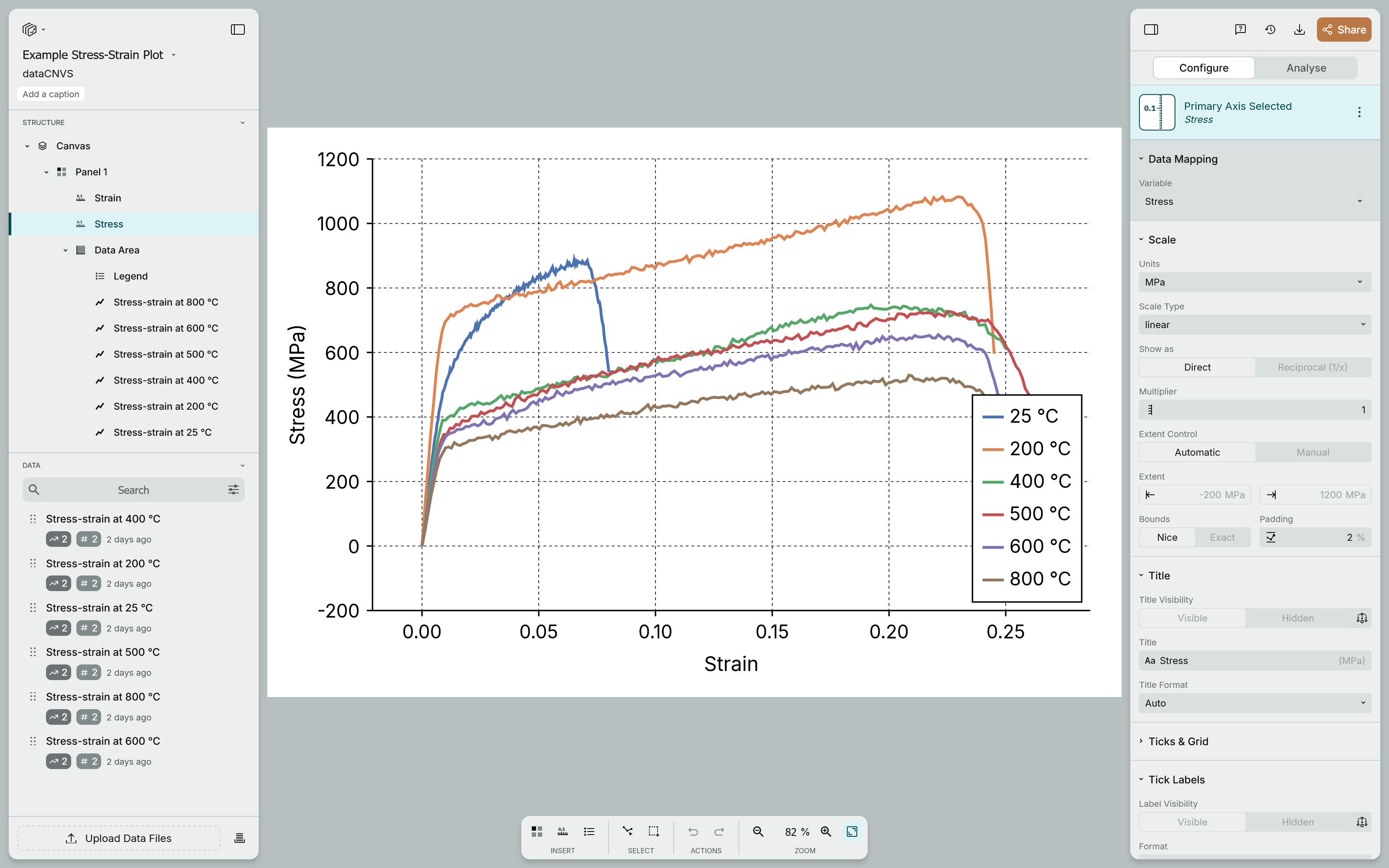Set Title Visibility to Hidden

pos(1297,618)
